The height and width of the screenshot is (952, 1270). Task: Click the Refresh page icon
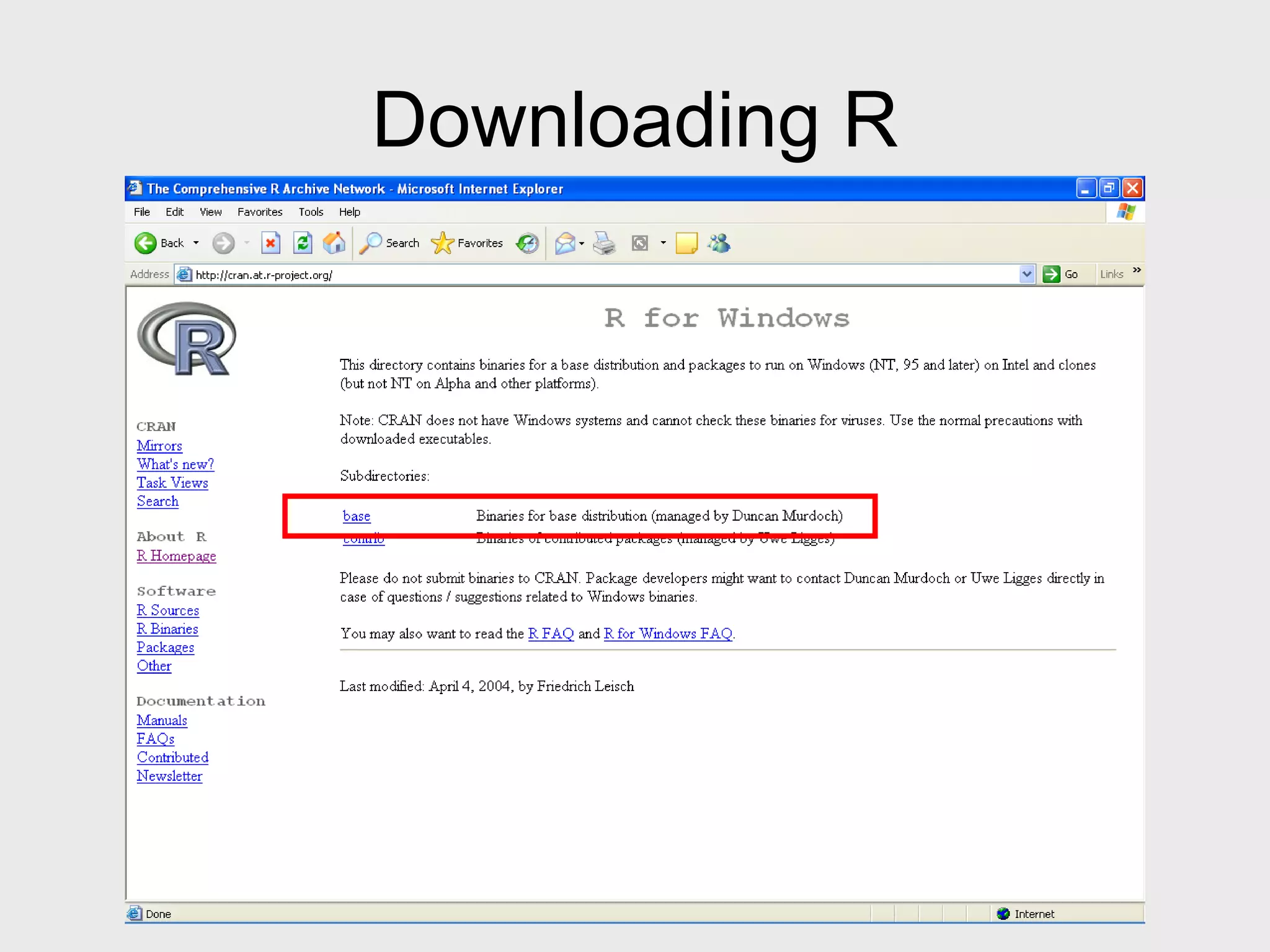[303, 243]
